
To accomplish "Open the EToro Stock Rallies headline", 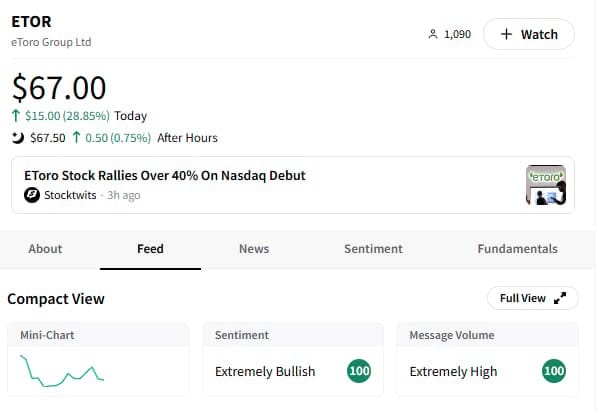I will (165, 176).
